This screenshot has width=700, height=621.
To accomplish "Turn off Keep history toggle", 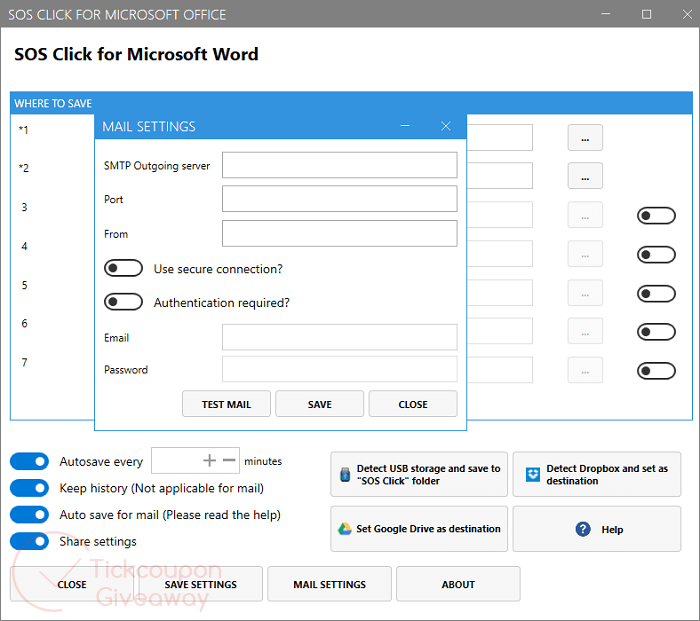I will tap(29, 488).
